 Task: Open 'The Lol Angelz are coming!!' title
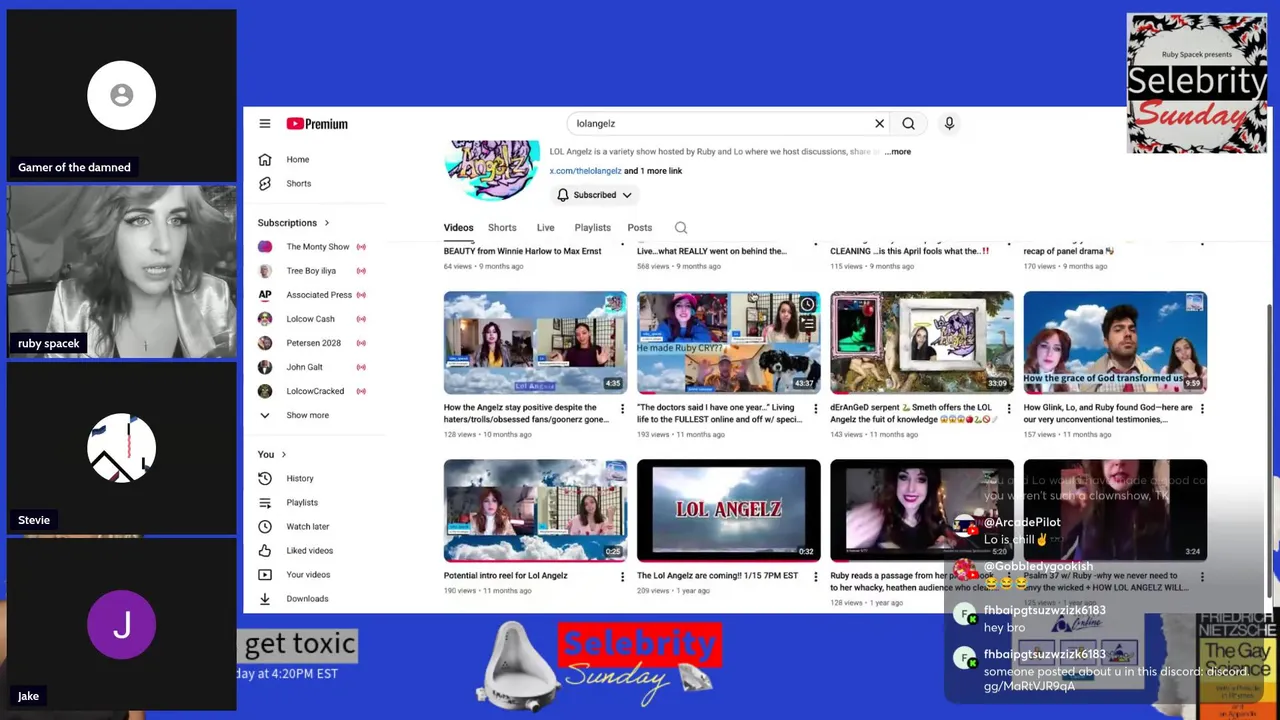[x=718, y=576]
